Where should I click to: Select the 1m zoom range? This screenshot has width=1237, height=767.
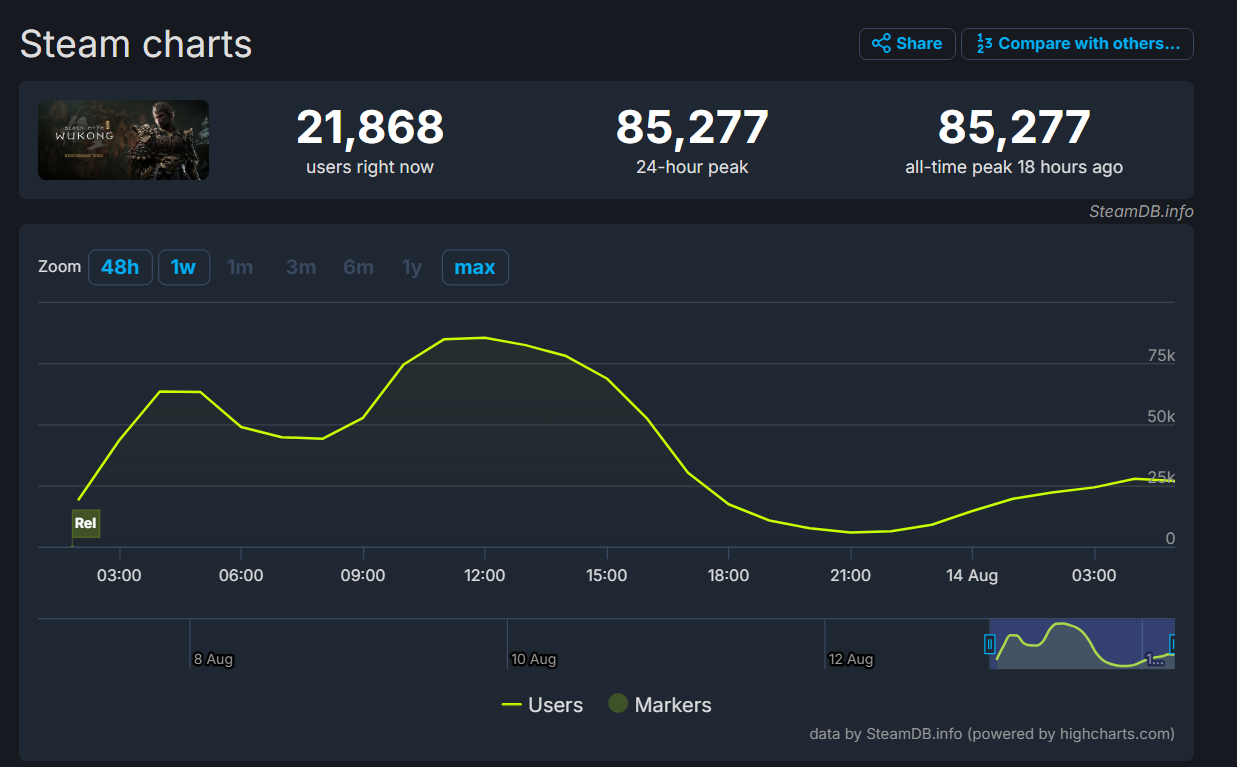[240, 267]
